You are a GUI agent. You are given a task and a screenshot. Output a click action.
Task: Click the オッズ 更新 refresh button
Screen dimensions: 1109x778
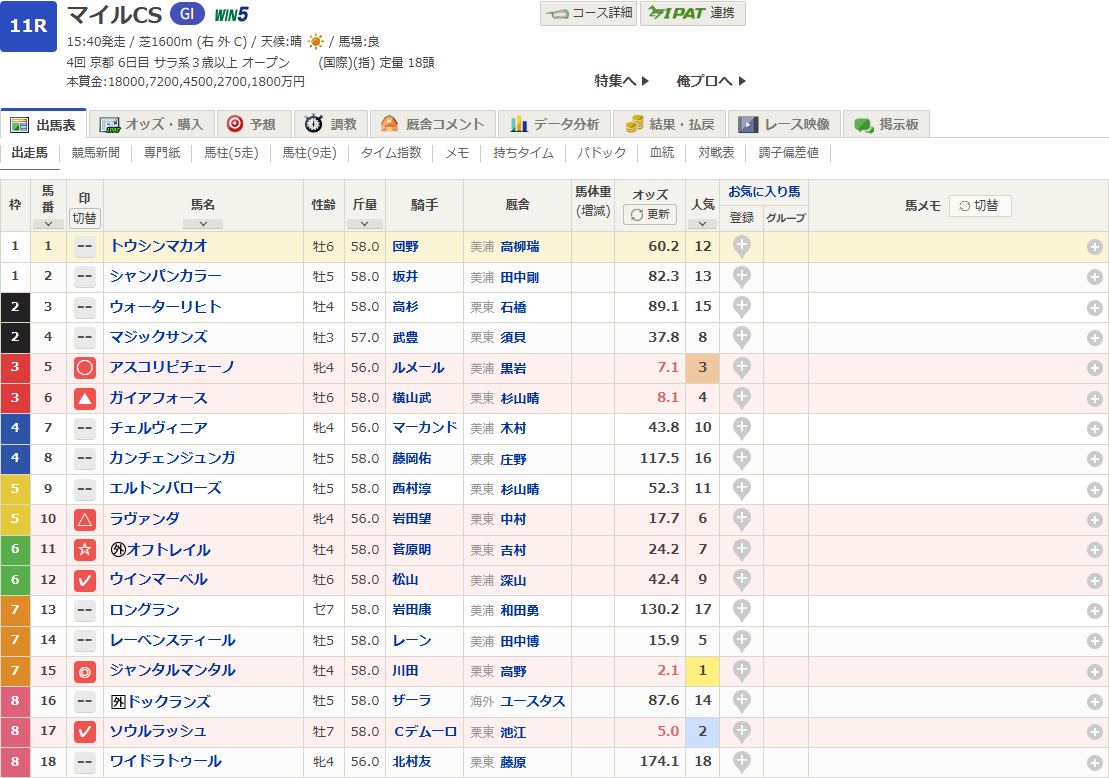click(x=649, y=214)
